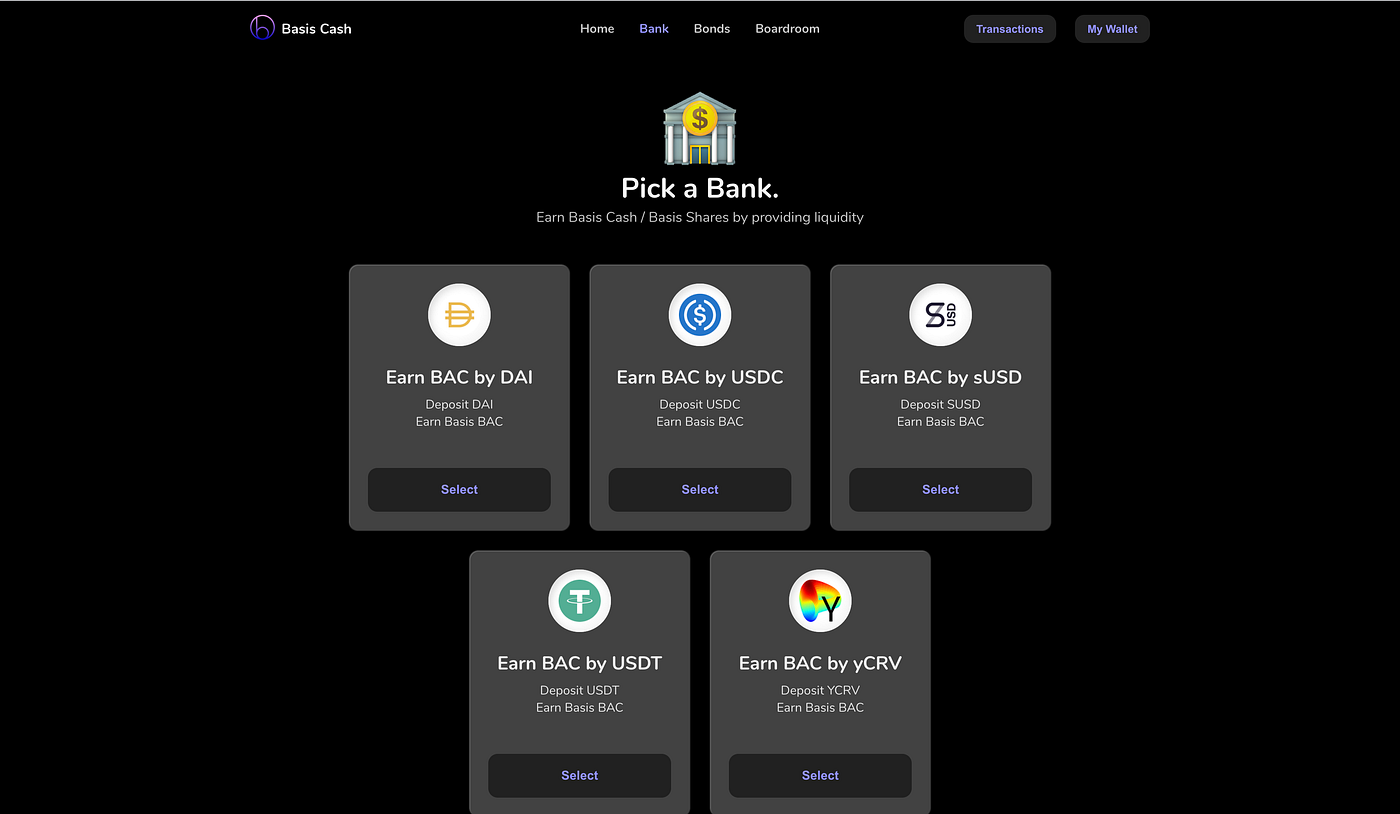Screen dimensions: 1400x814
Task: Click the 'Deposit SUSD' text
Action: (x=940, y=404)
